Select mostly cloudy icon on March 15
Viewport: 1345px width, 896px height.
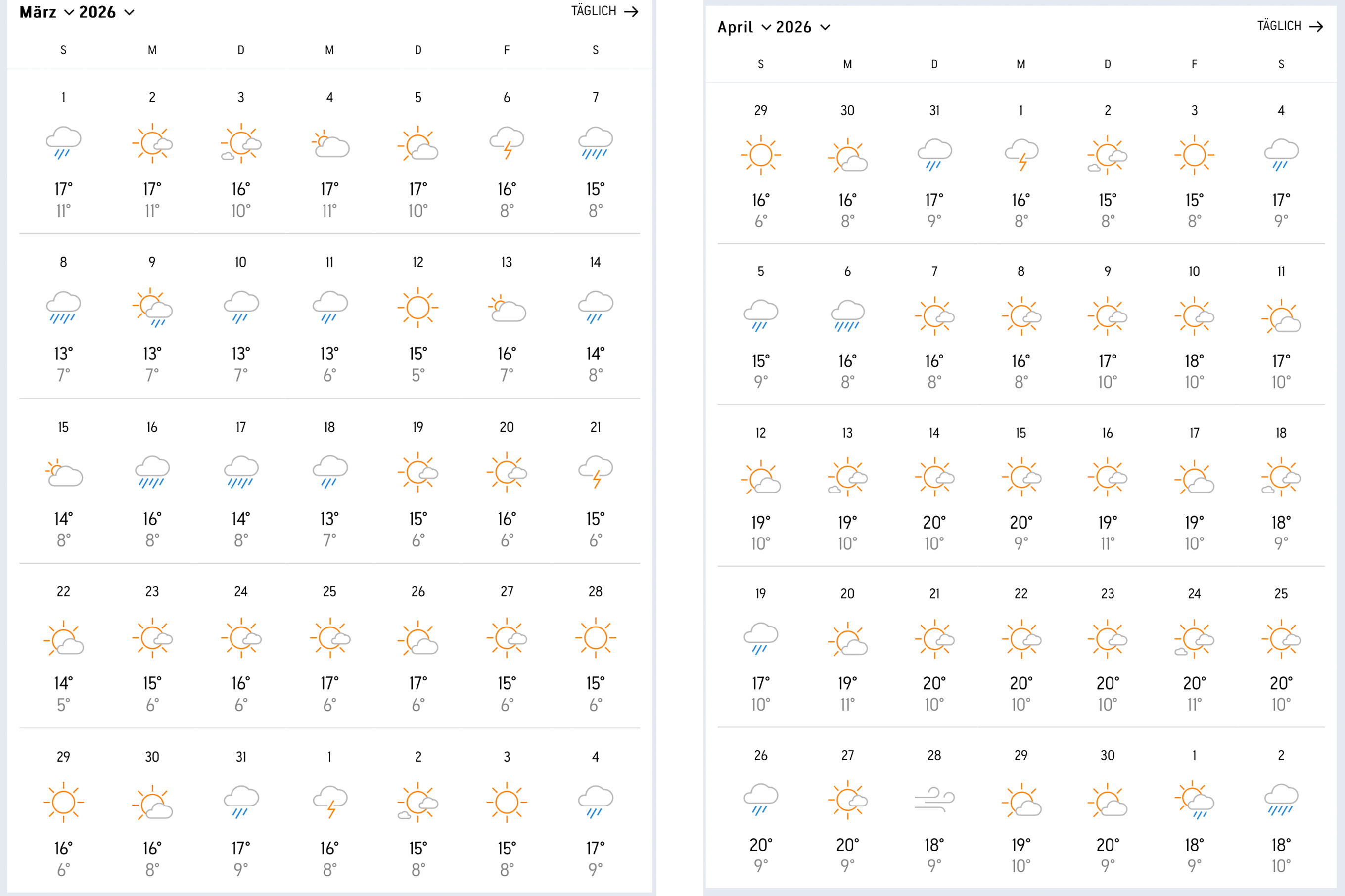click(x=63, y=473)
